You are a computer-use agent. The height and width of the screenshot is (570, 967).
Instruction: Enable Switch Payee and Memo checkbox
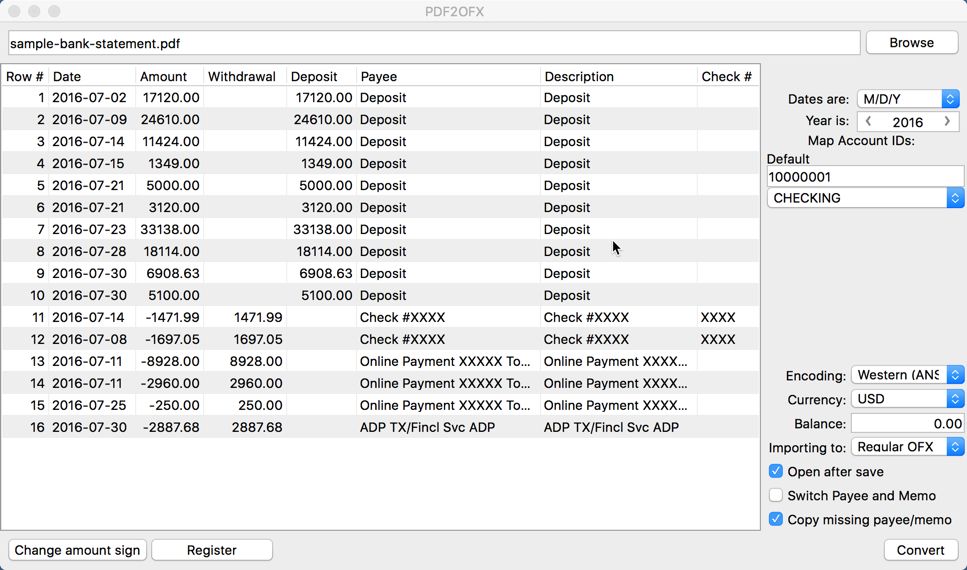tap(776, 495)
